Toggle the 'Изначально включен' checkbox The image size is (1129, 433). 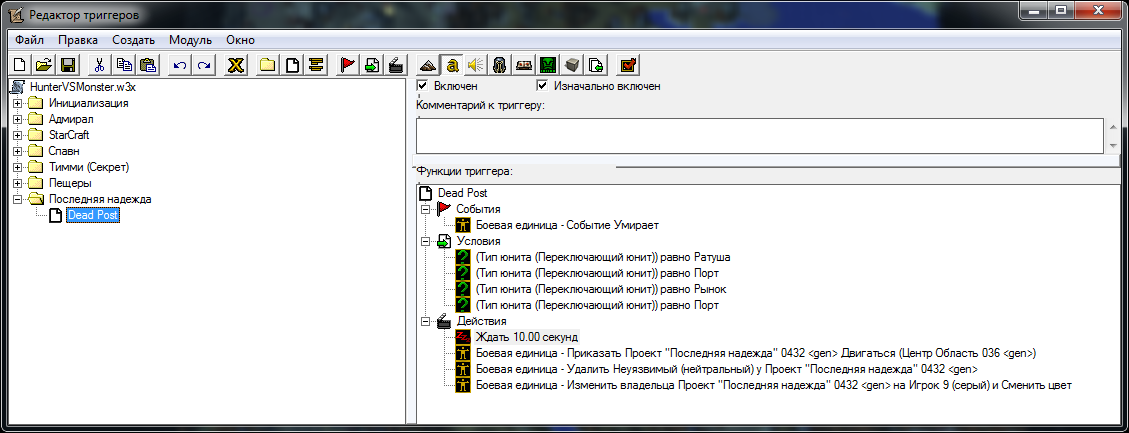click(x=543, y=86)
